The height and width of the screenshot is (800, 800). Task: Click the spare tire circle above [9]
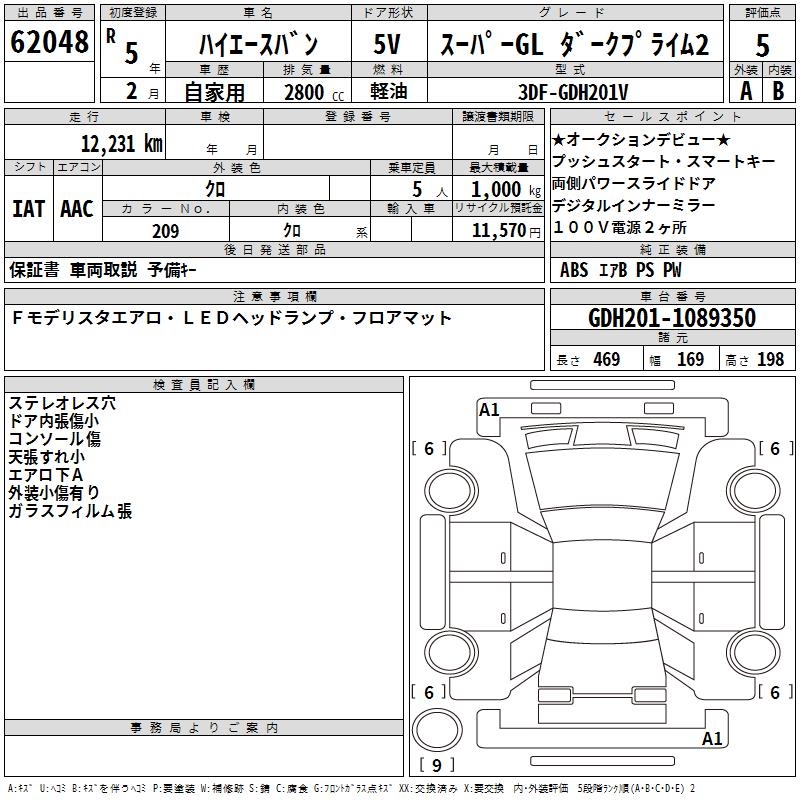pyautogui.click(x=437, y=729)
